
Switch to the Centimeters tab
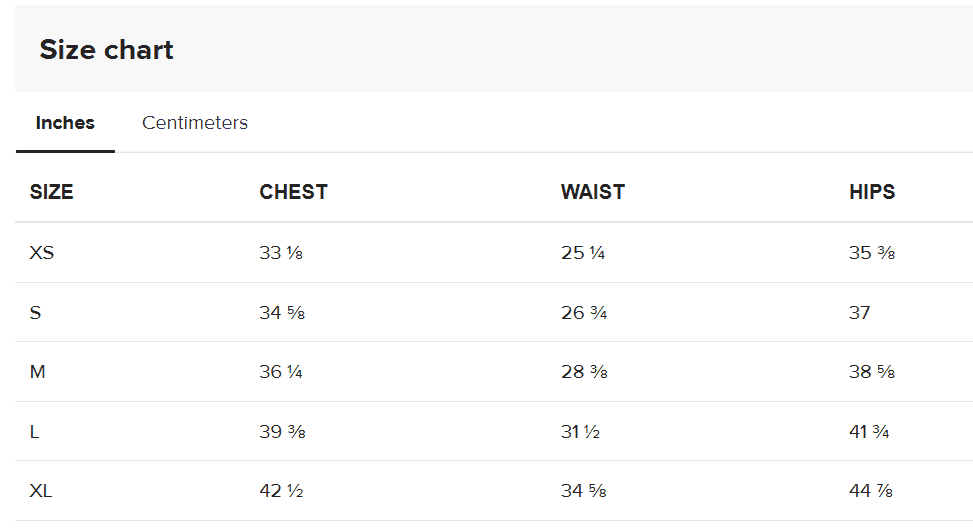point(195,123)
